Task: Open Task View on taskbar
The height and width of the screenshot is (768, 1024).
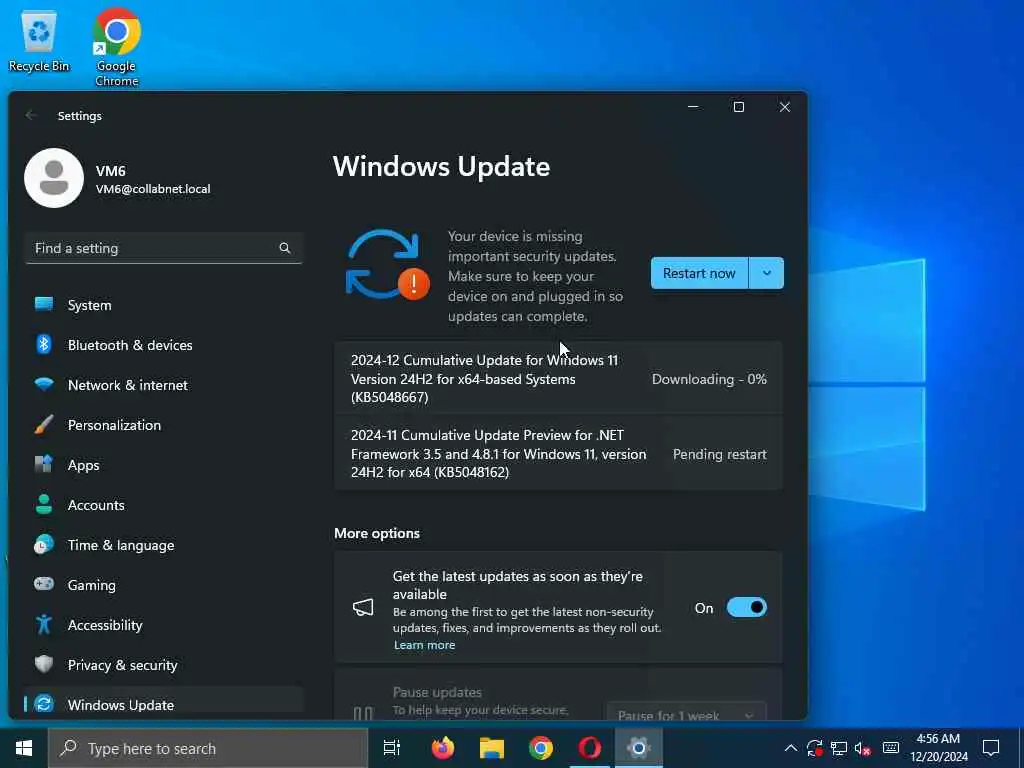Action: 392,748
